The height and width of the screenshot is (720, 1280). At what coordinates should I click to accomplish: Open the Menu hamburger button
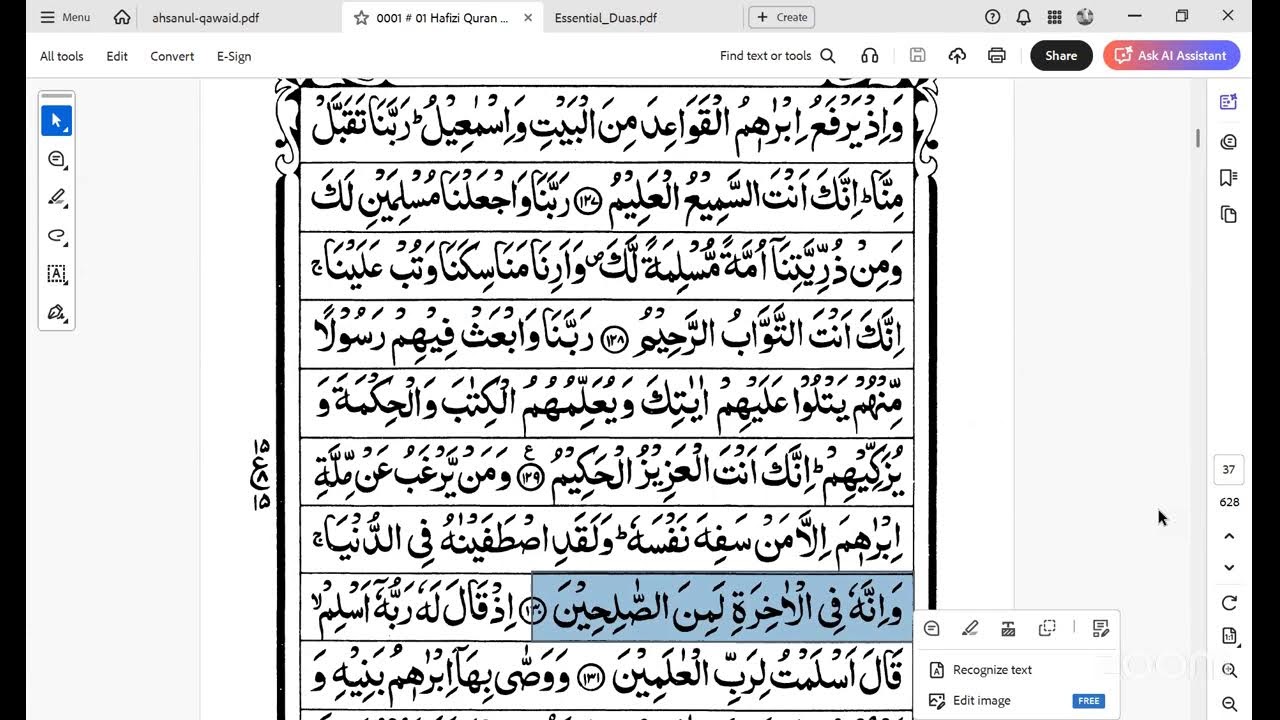[65, 17]
